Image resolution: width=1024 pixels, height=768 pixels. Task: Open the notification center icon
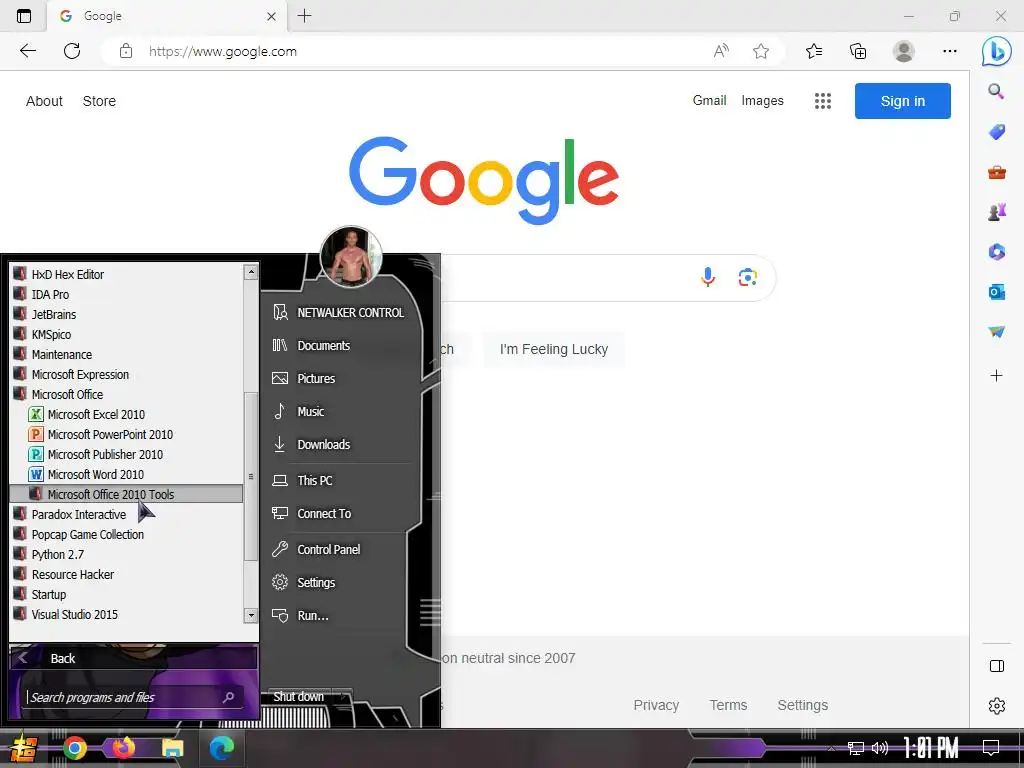(991, 748)
